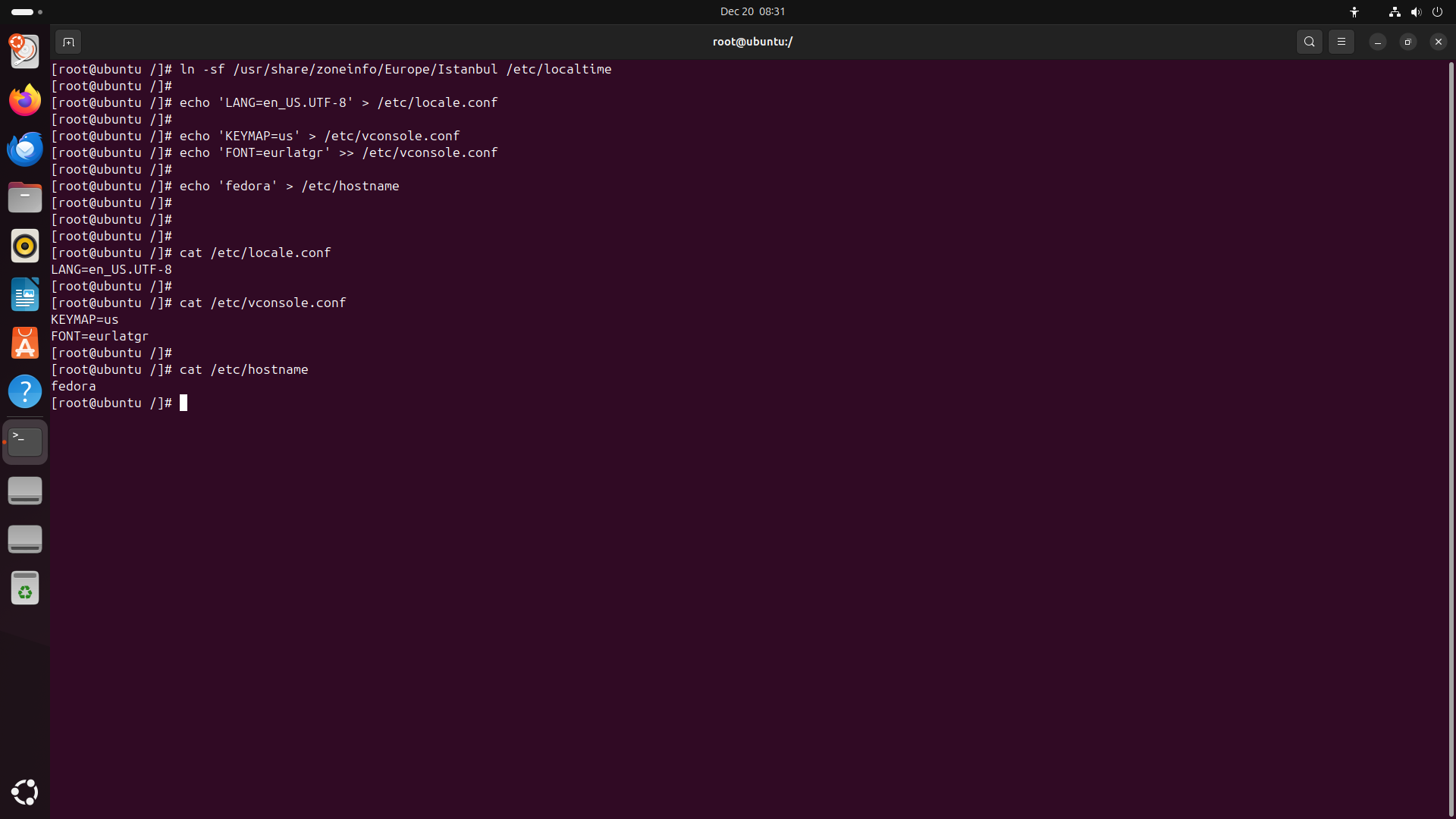Click the cat /etc/locale.conf command

[256, 253]
